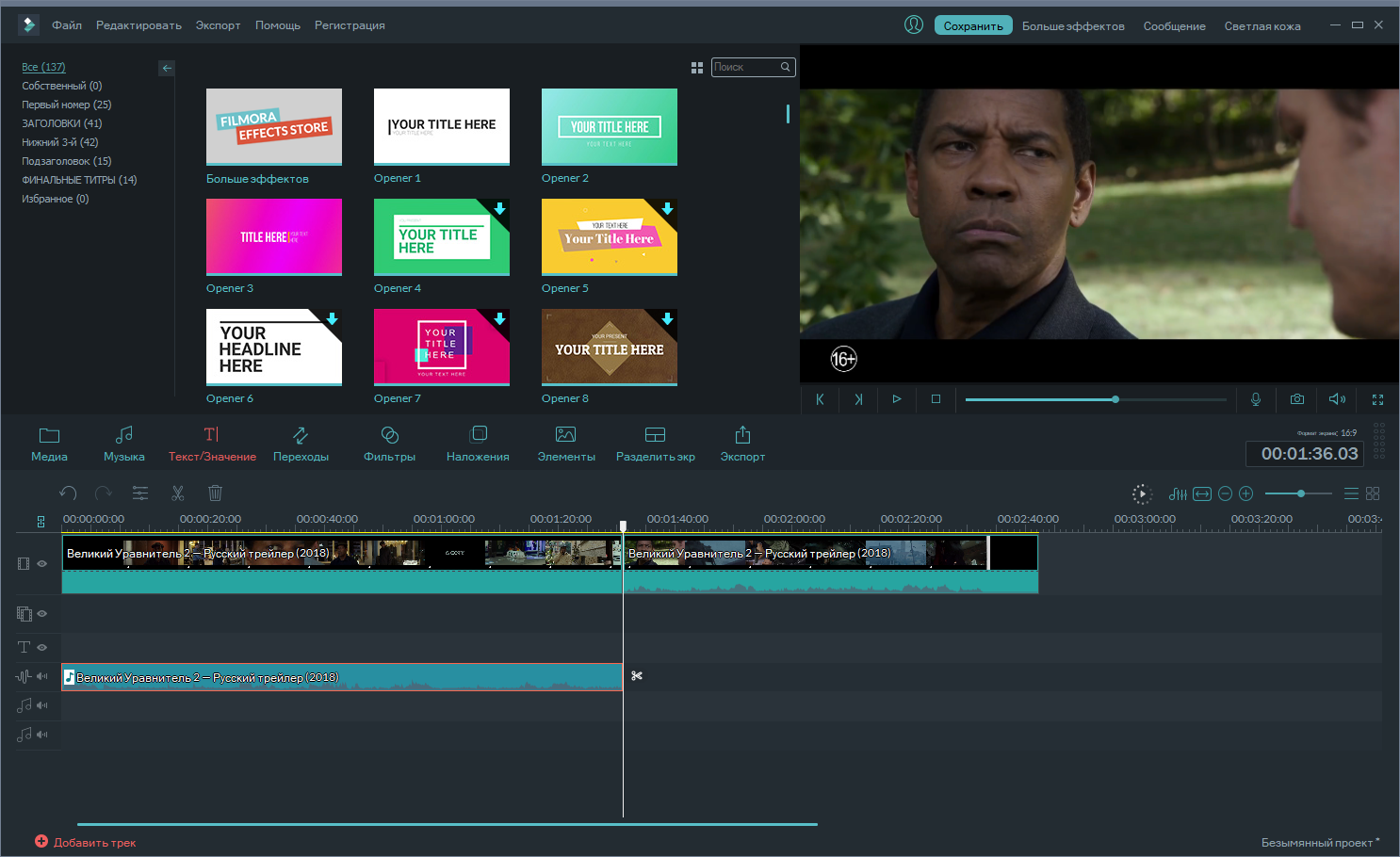The height and width of the screenshot is (857, 1400).
Task: Split clip with scissors tool
Action: pos(178,493)
